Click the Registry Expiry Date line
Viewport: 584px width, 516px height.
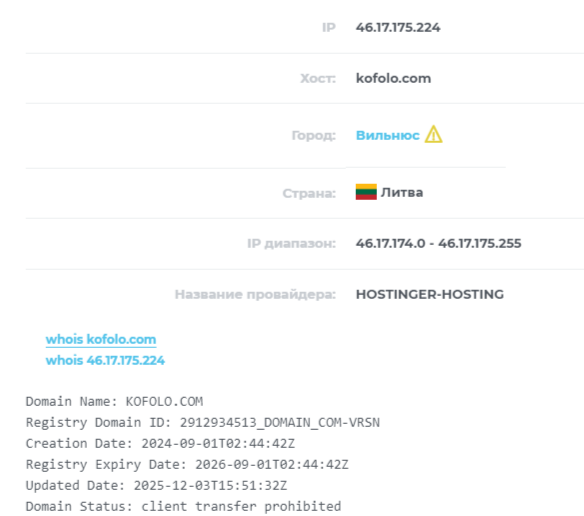pyautogui.click(x=187, y=465)
